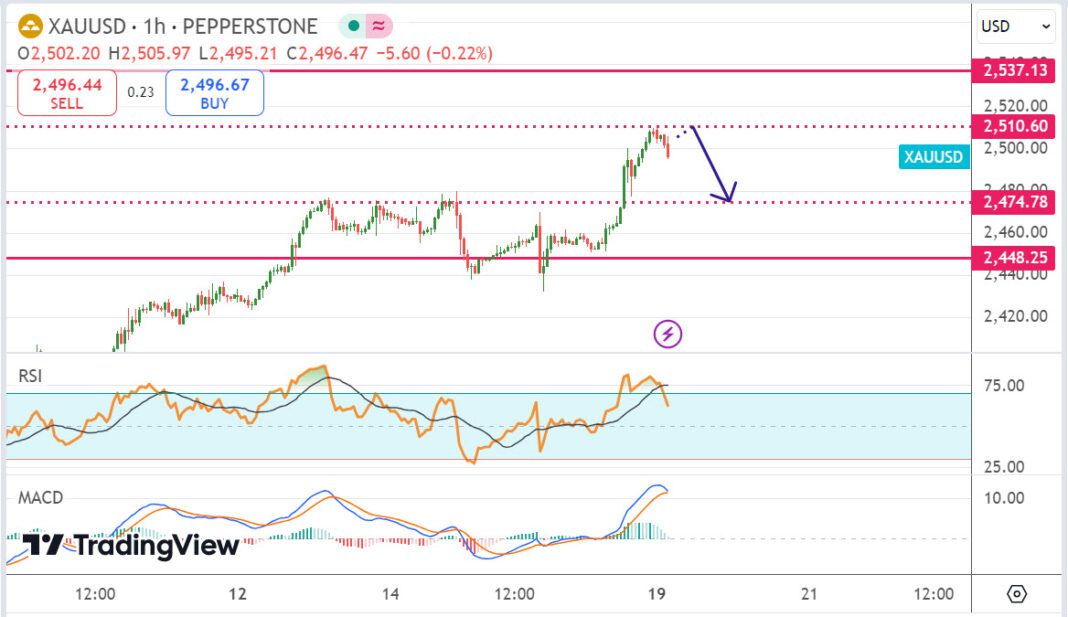Select the 2,448.25 horizontal line price label

pyautogui.click(x=1015, y=258)
